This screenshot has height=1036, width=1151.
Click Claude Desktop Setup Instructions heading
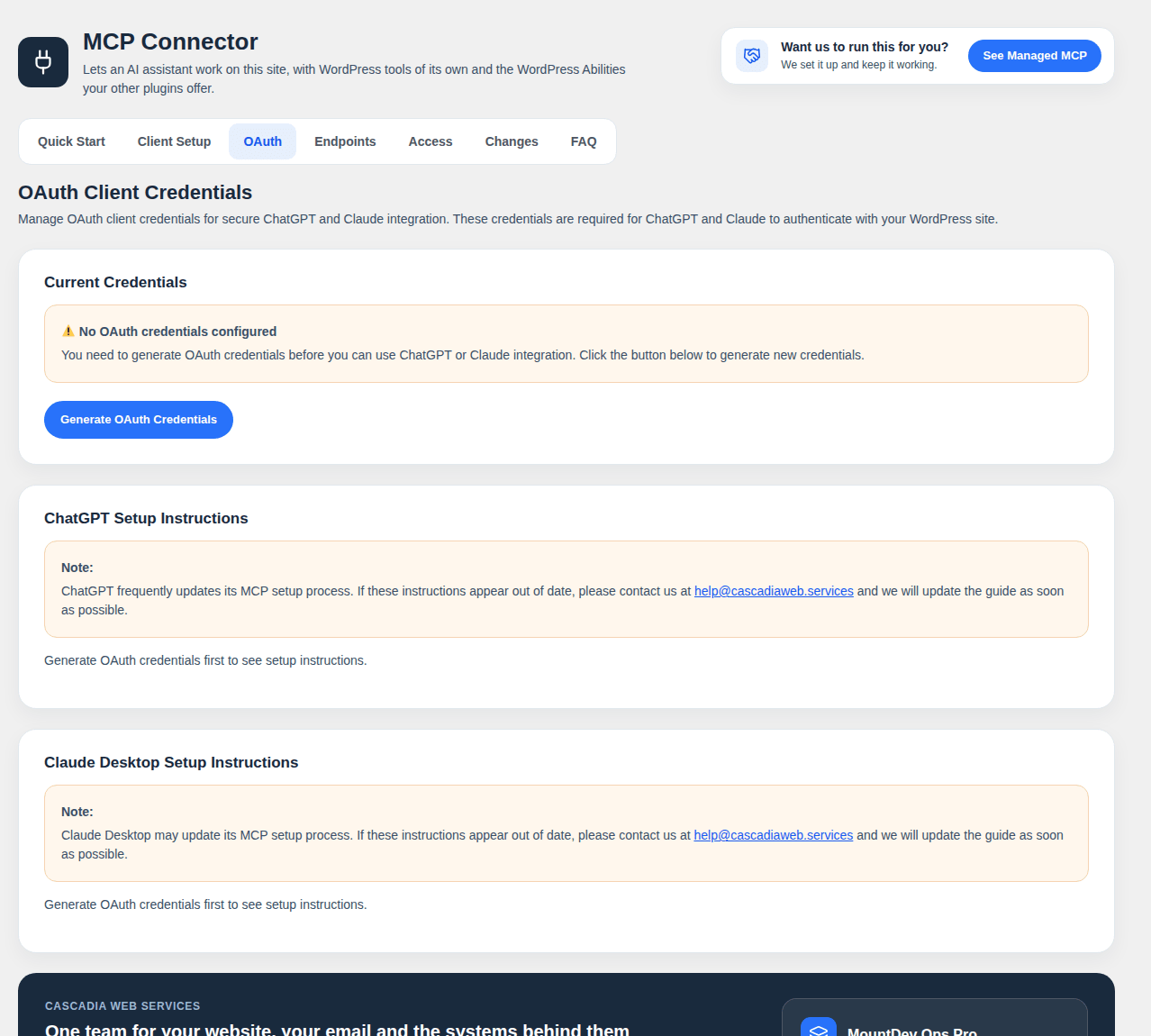[171, 762]
